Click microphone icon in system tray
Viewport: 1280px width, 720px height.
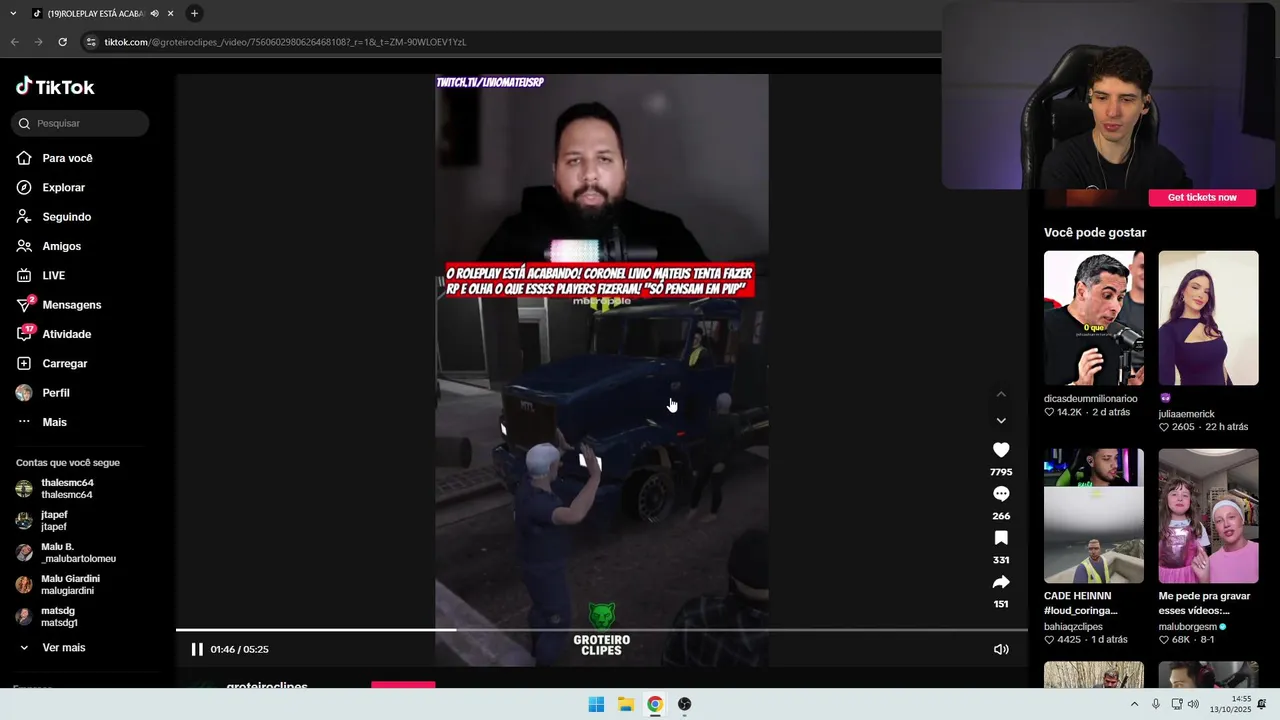coord(1156,704)
